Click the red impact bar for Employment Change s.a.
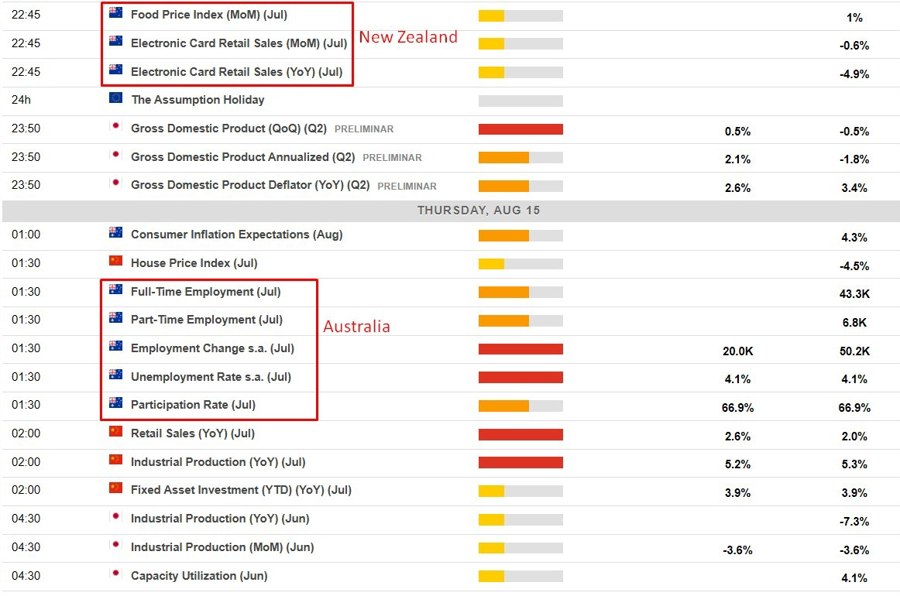Screen dimensions: 900x596 point(519,350)
